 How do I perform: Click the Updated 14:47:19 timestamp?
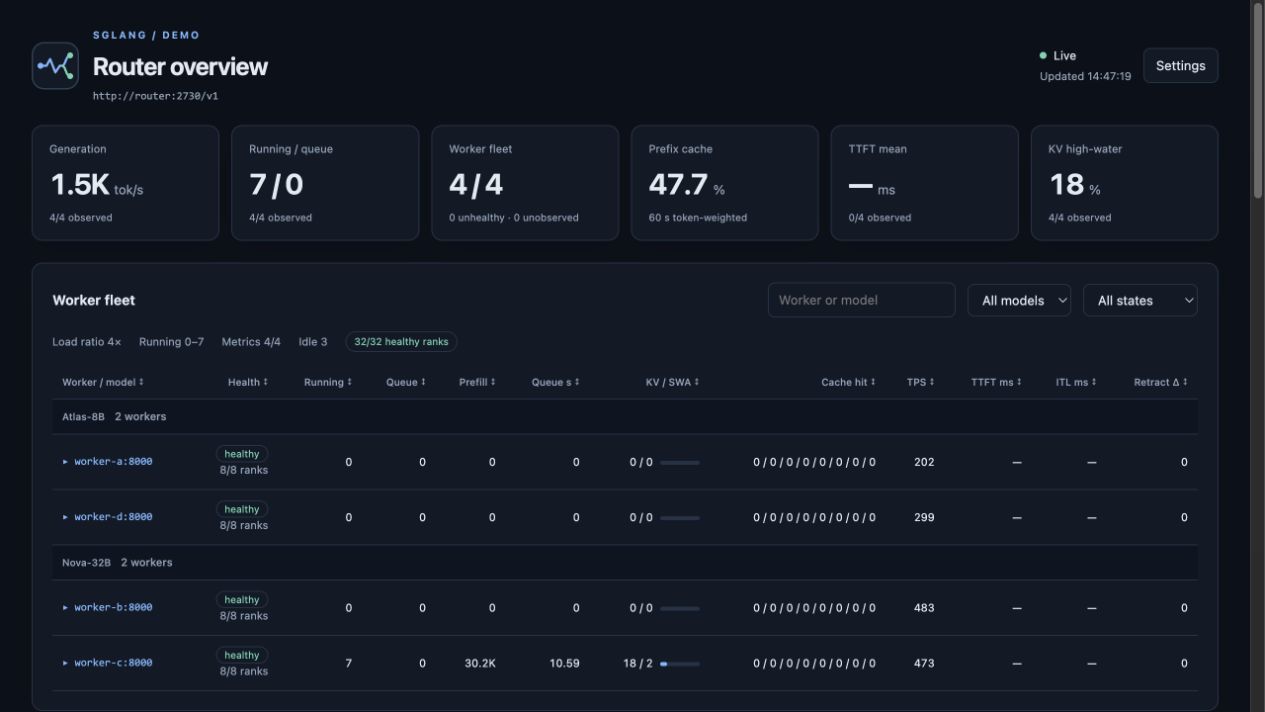pos(1085,76)
